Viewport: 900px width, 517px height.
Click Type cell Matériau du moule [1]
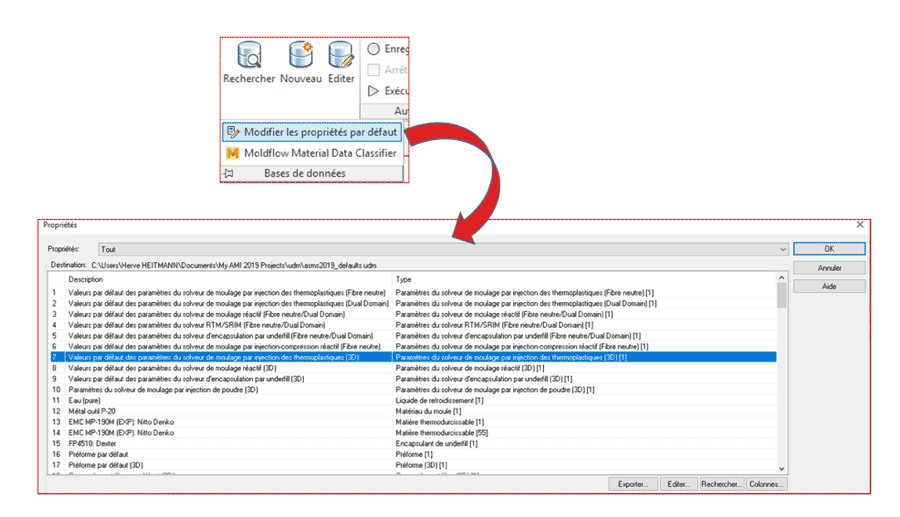coord(428,411)
